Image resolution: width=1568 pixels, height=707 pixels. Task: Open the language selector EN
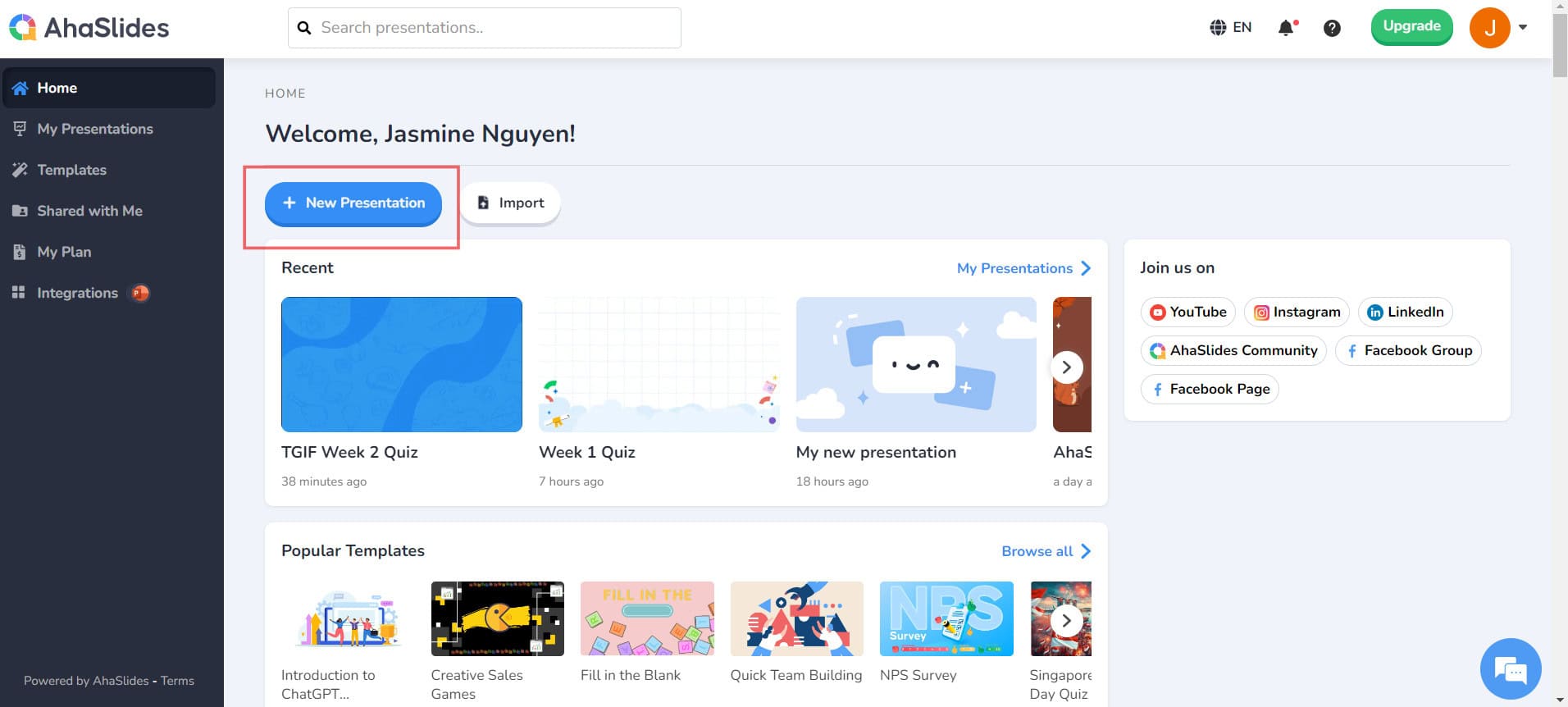click(x=1230, y=28)
